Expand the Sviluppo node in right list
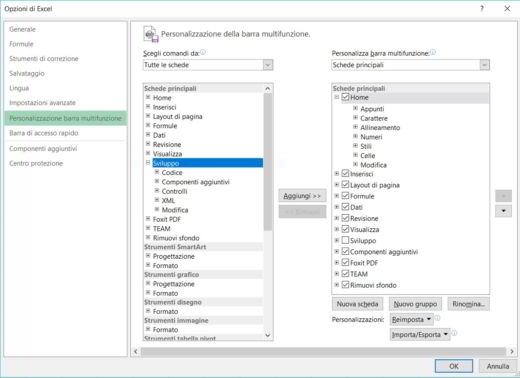 click(337, 240)
